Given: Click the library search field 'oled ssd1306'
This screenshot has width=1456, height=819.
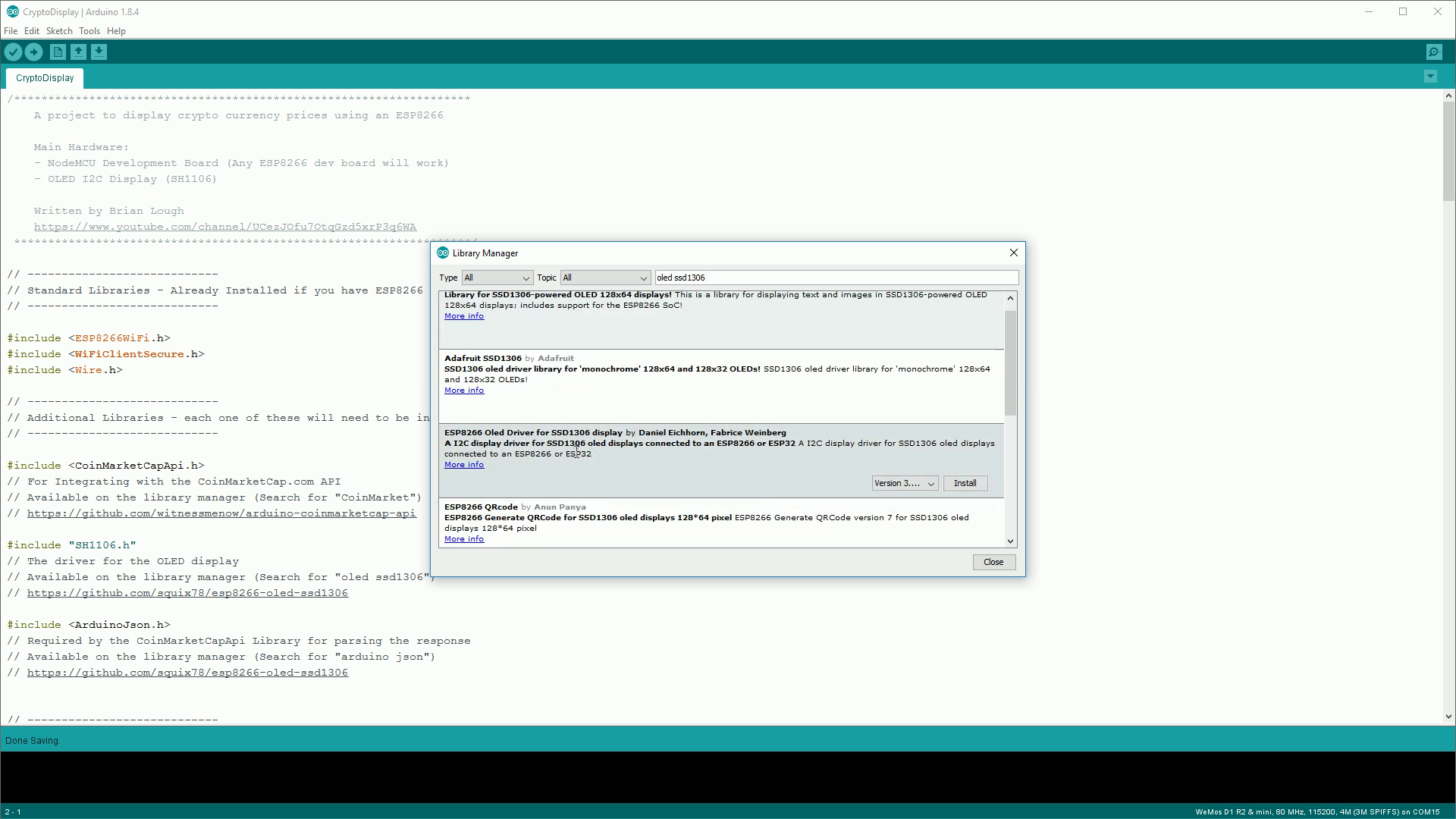Looking at the screenshot, I should coord(834,278).
